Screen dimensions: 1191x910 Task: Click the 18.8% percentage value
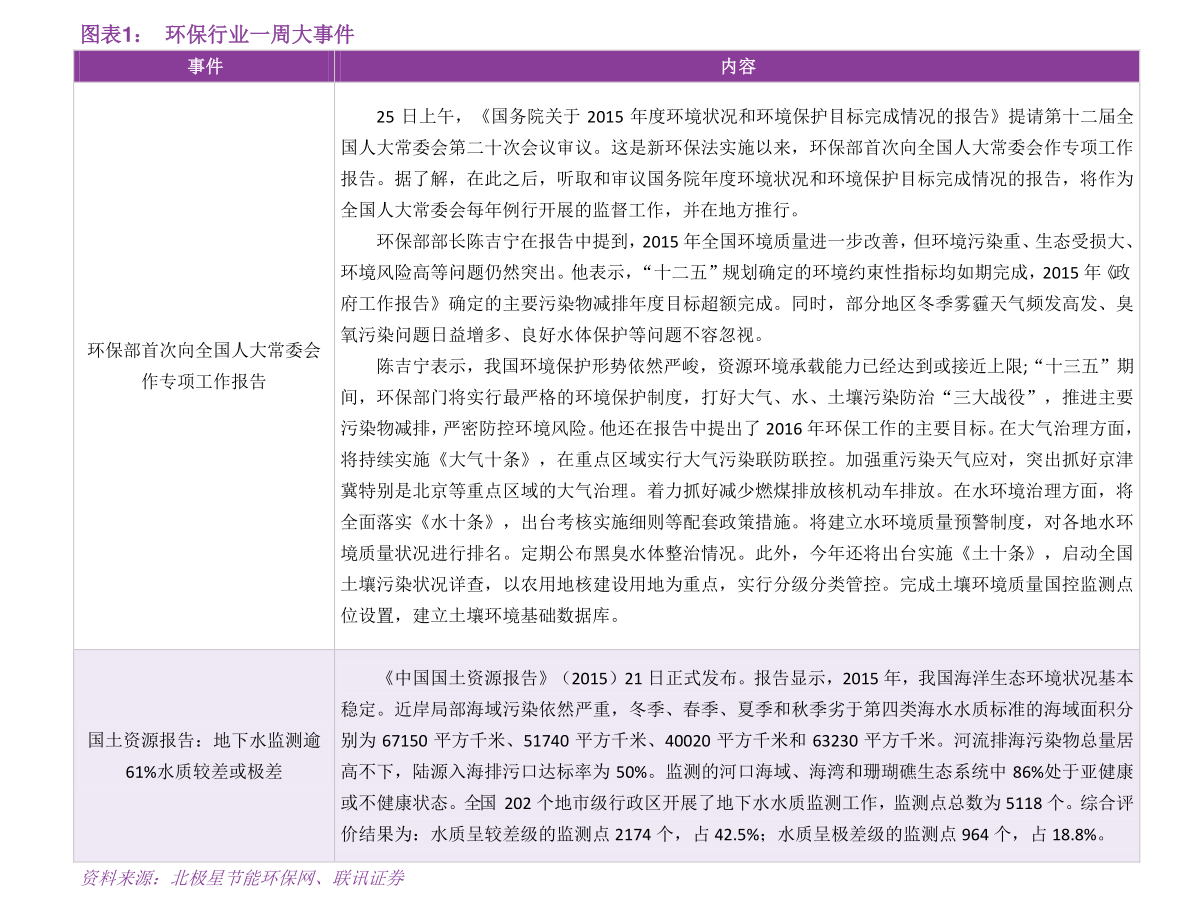coord(1074,835)
